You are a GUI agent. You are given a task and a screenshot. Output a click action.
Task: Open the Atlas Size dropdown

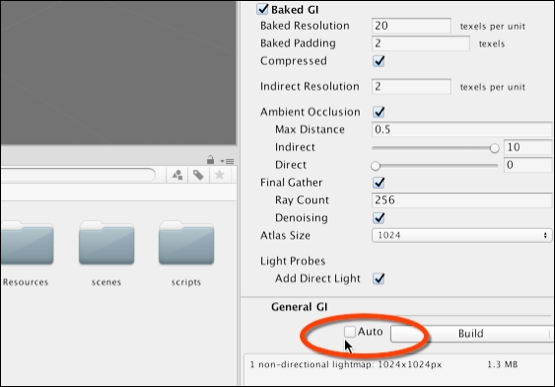[462, 235]
